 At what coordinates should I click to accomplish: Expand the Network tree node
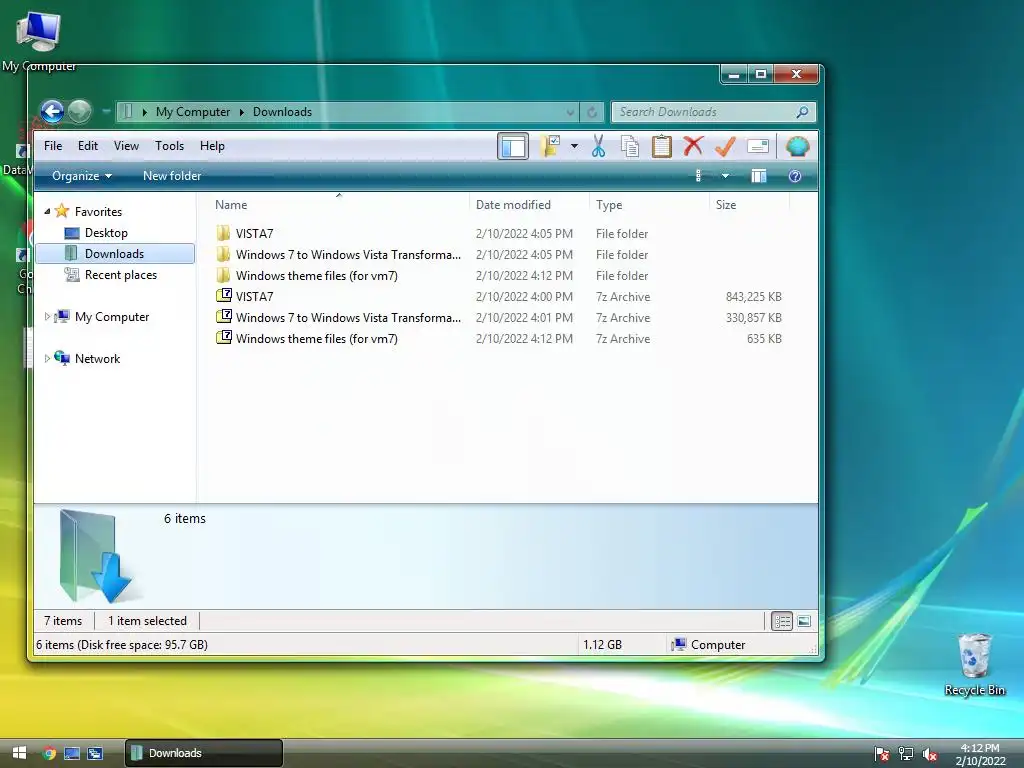pyautogui.click(x=47, y=359)
